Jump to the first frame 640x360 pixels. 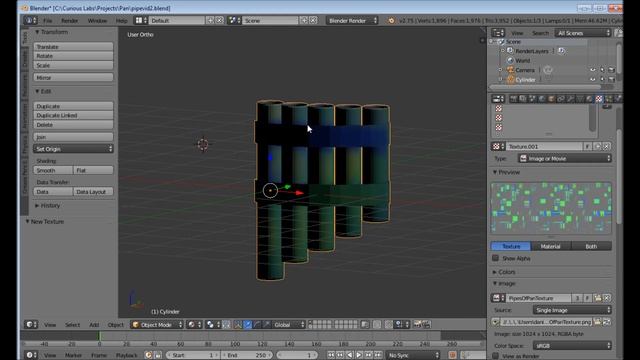coord(331,355)
